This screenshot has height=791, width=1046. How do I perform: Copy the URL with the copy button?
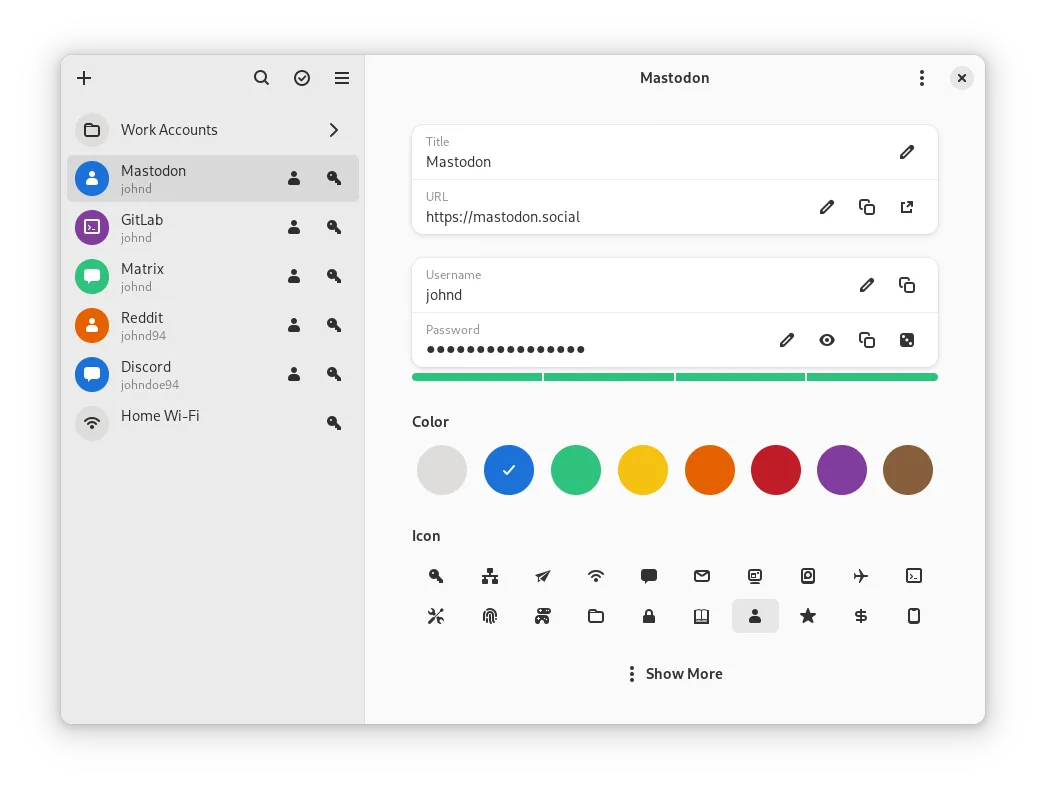(866, 207)
